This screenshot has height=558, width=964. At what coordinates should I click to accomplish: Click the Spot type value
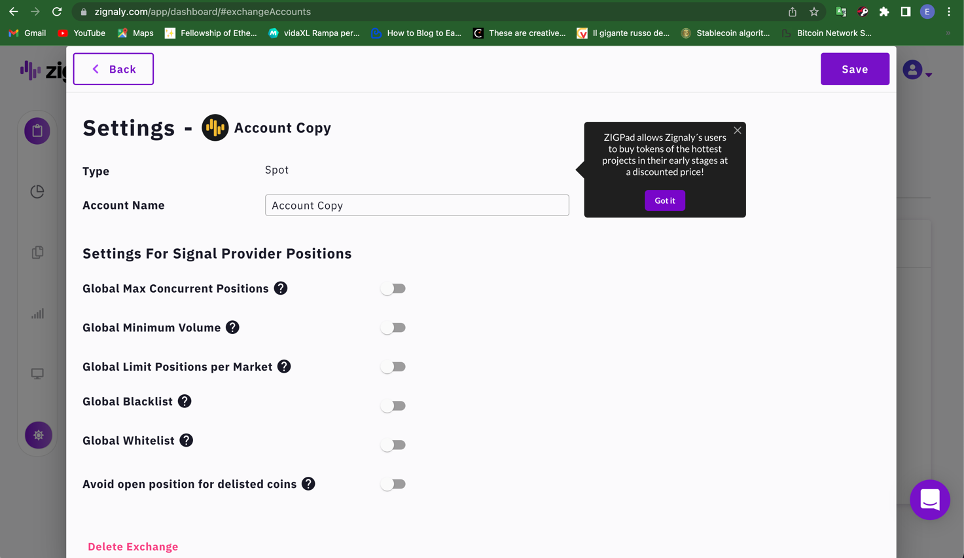coord(277,170)
